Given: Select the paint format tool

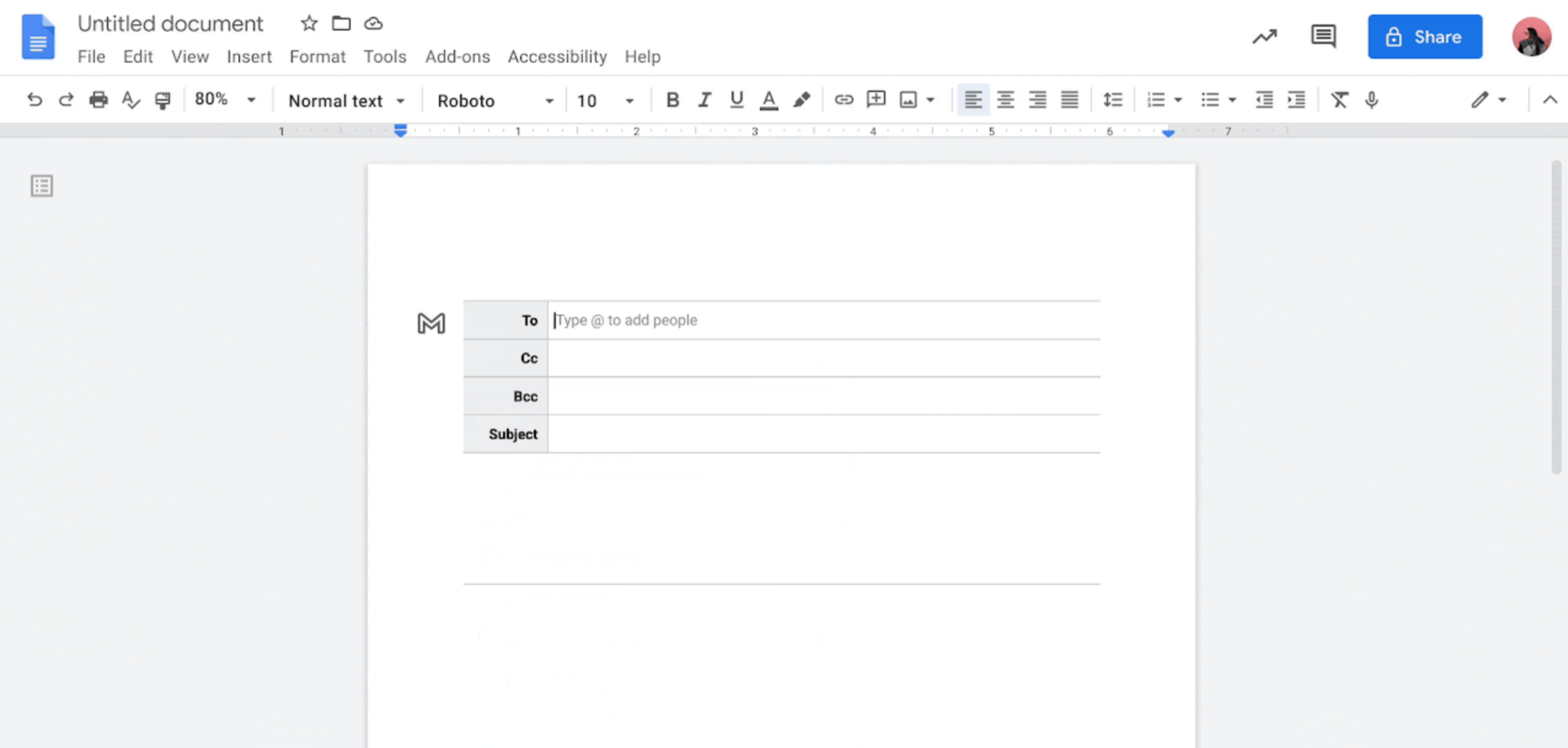Looking at the screenshot, I should click(x=162, y=100).
